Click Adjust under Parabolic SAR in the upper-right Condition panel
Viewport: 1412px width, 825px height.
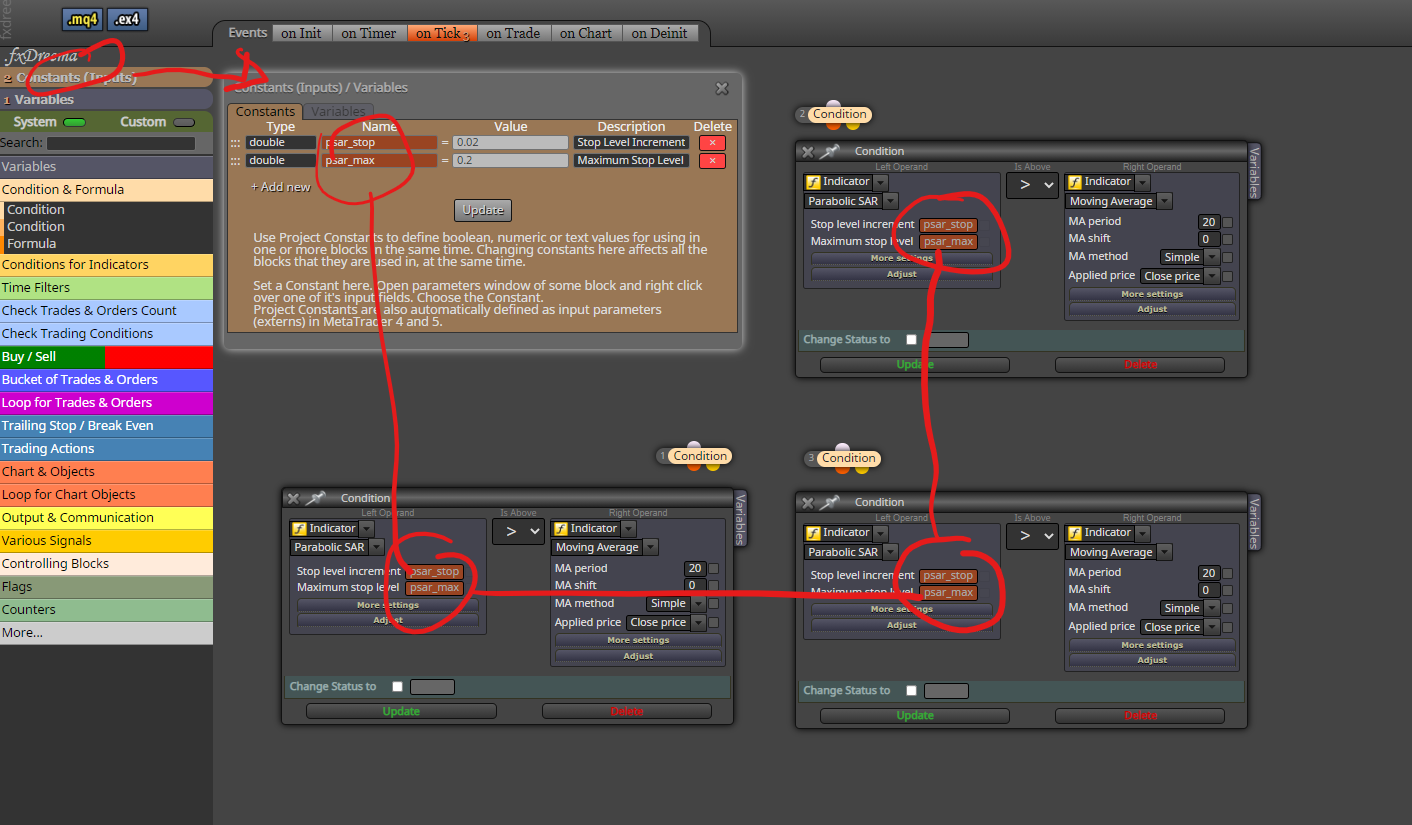tap(902, 274)
